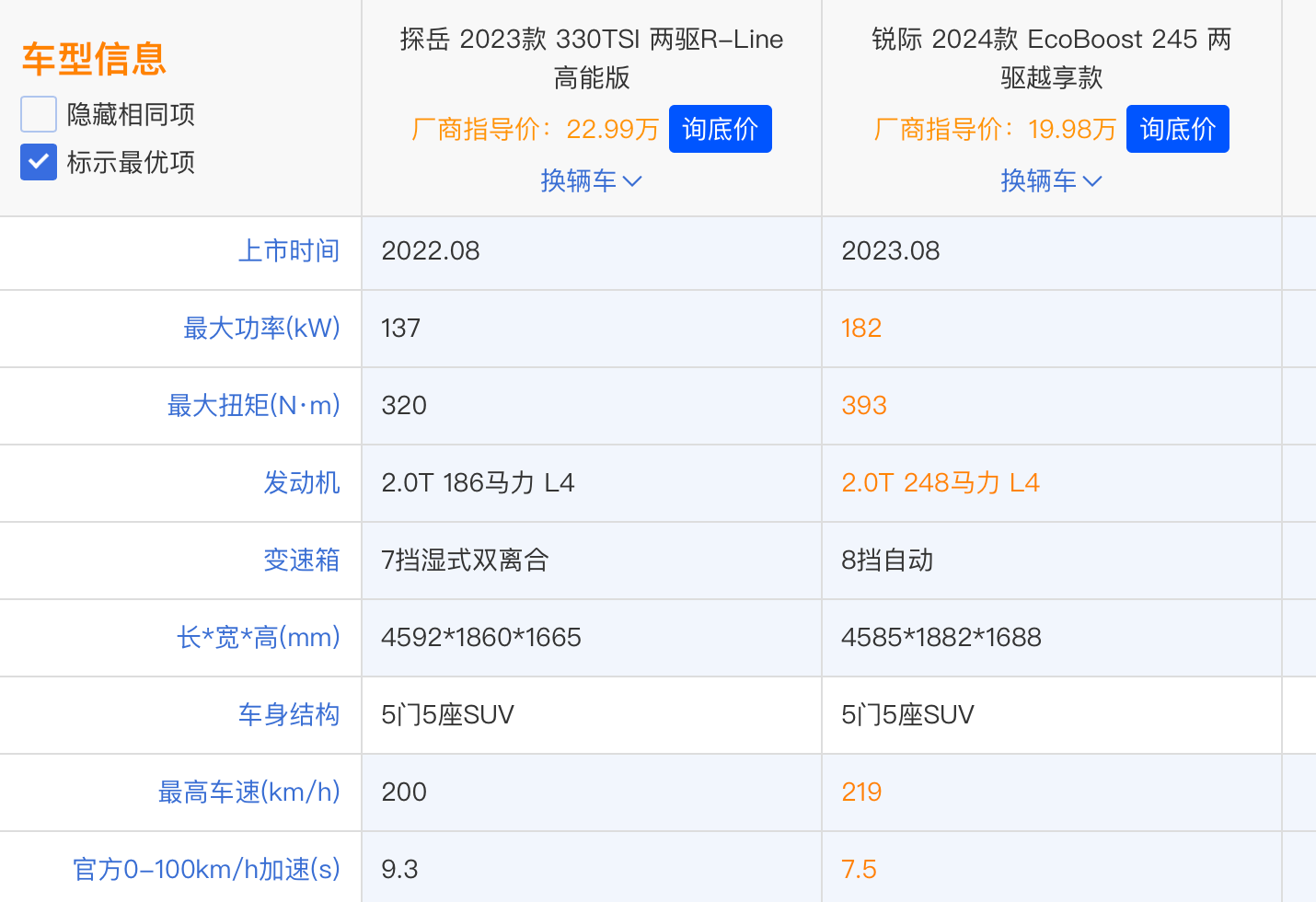Select the 发动机 row label
This screenshot has width=1316, height=902.
pos(302,482)
